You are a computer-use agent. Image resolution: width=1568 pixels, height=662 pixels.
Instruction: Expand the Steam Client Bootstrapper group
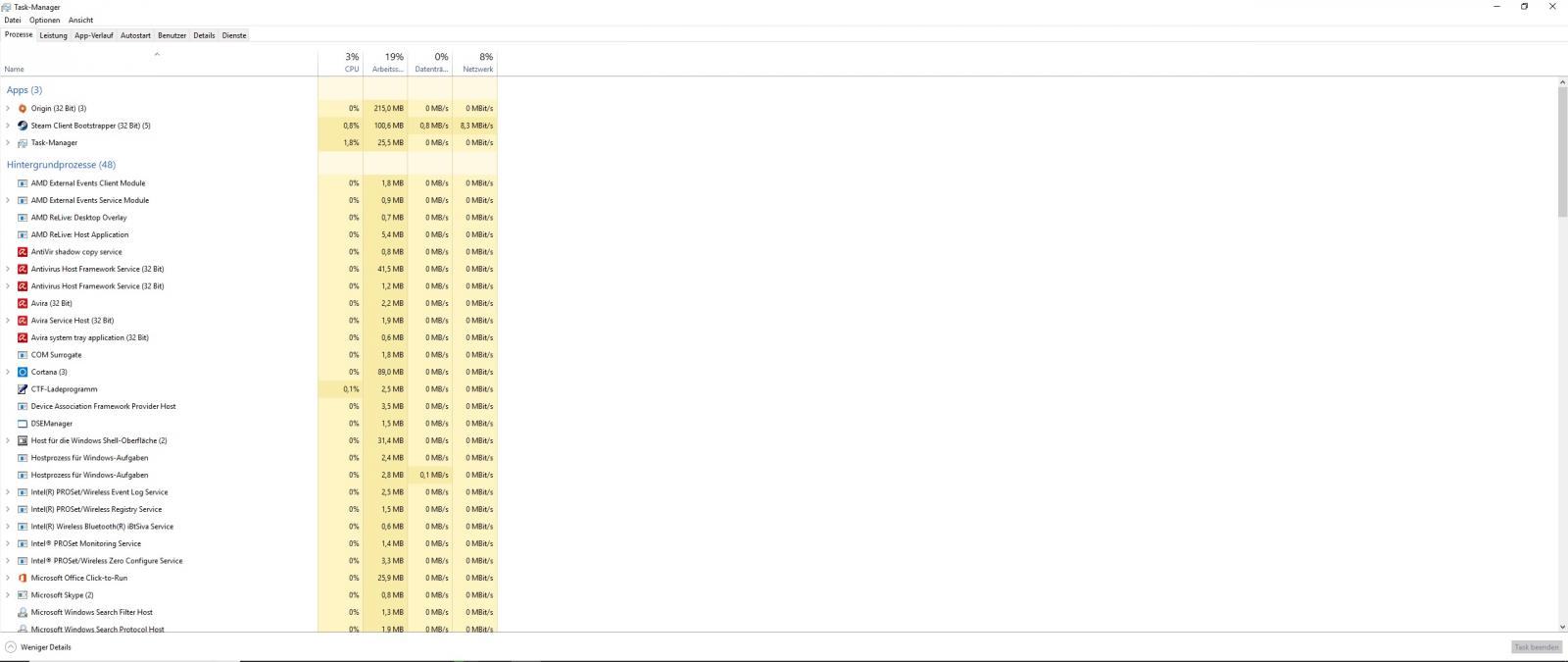pos(8,126)
